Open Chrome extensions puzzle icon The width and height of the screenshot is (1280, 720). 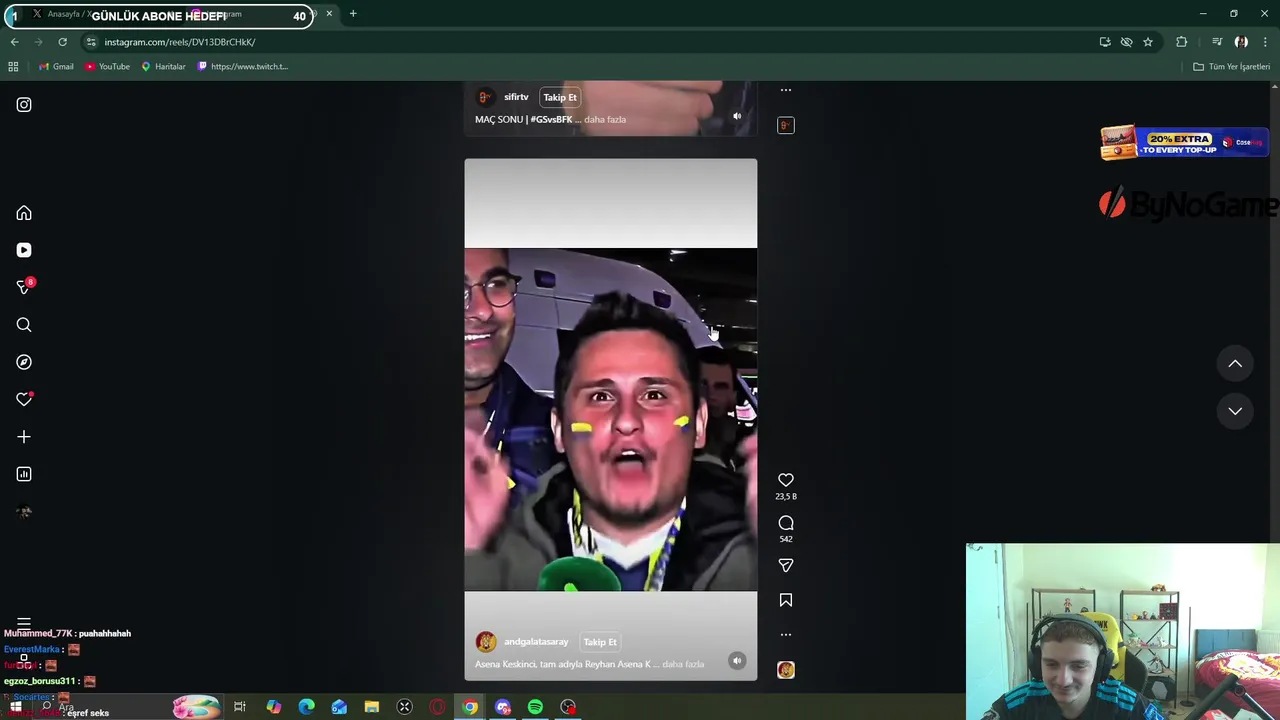[1182, 42]
